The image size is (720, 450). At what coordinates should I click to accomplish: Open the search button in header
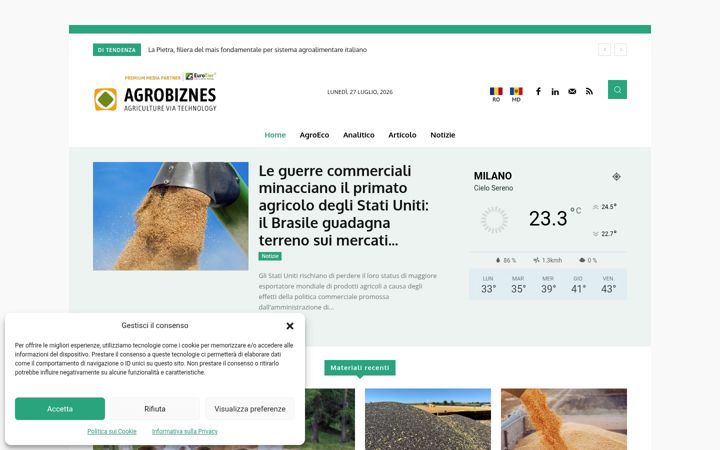coord(617,90)
